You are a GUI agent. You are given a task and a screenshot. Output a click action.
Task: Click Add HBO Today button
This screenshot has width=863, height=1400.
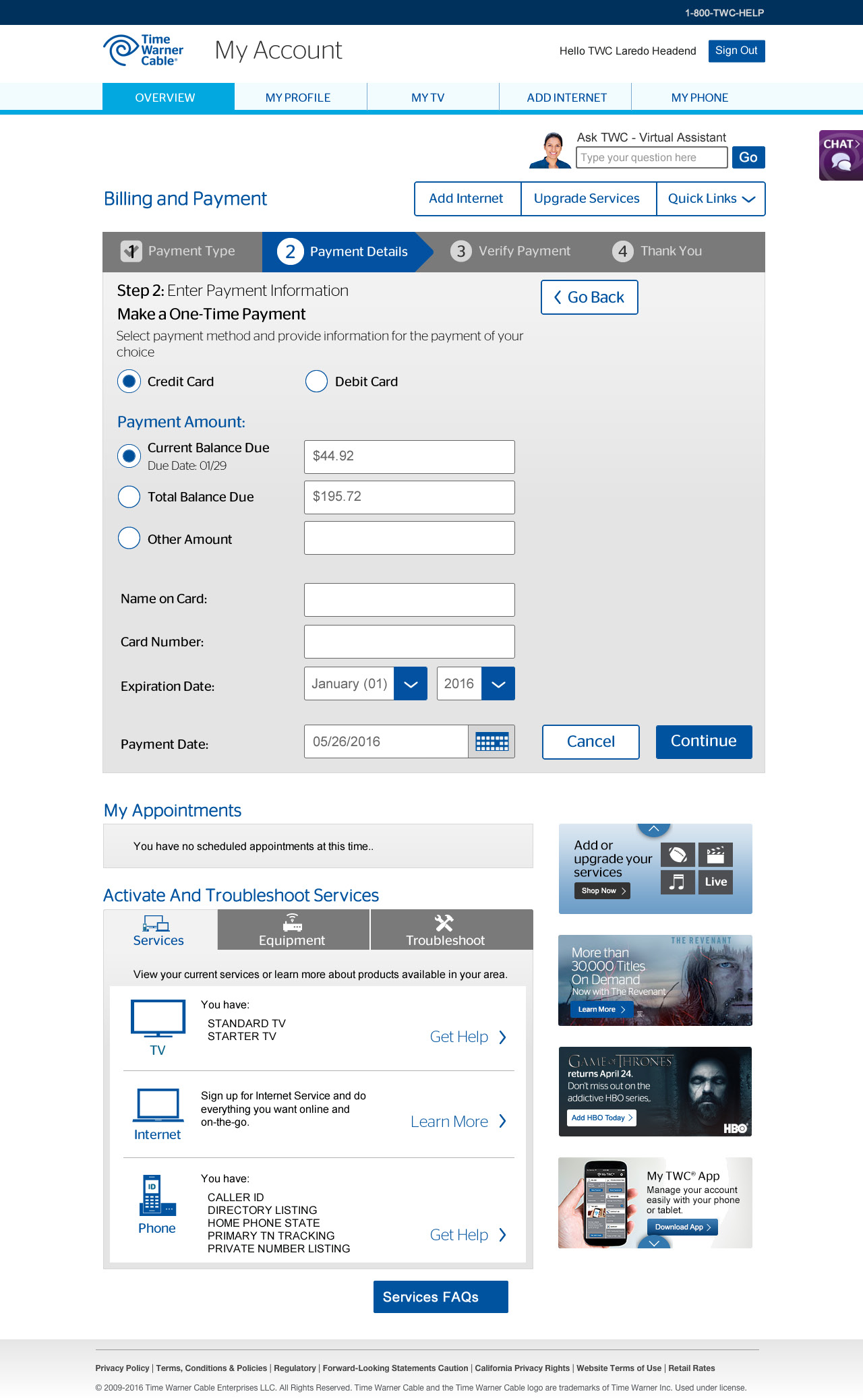point(602,1118)
